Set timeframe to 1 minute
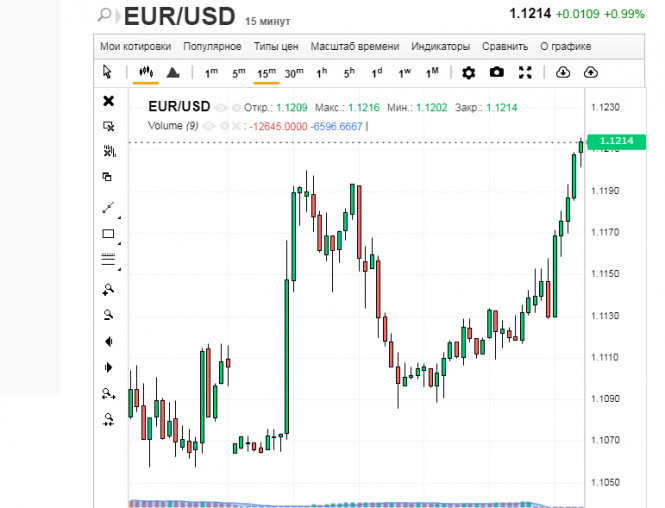This screenshot has height=508, width=665. [211, 73]
